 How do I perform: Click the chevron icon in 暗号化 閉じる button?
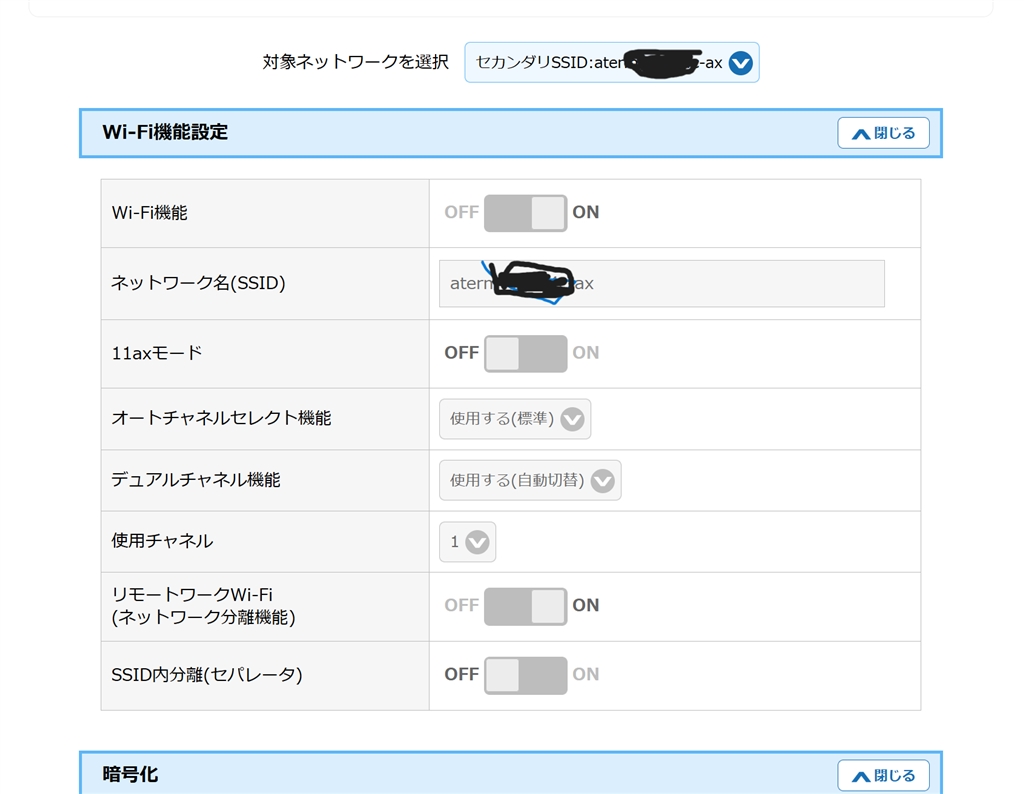[860, 776]
